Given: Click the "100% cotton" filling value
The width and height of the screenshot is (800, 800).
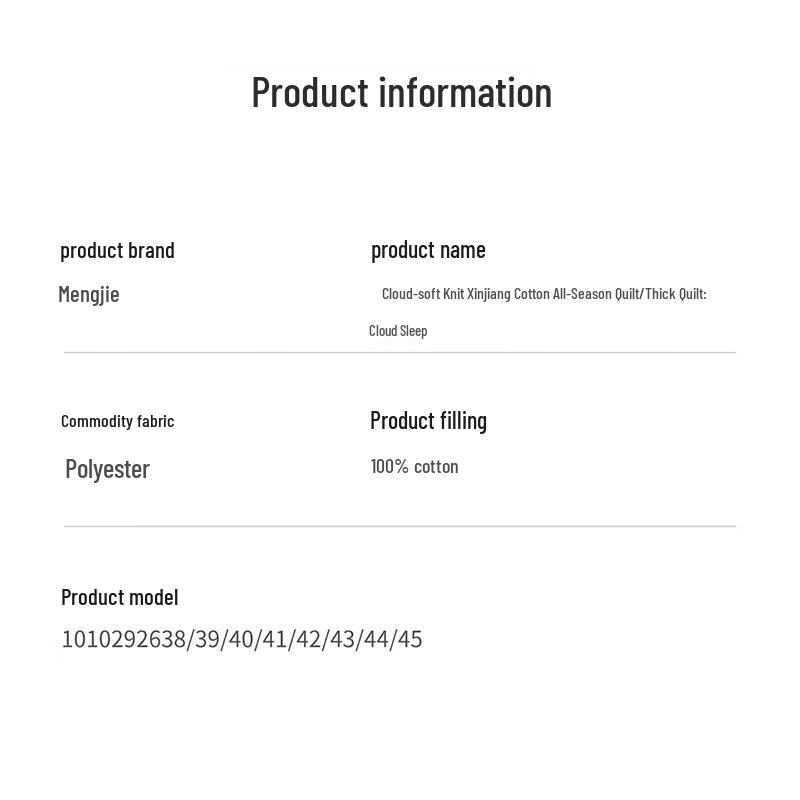Looking at the screenshot, I should tap(414, 467).
